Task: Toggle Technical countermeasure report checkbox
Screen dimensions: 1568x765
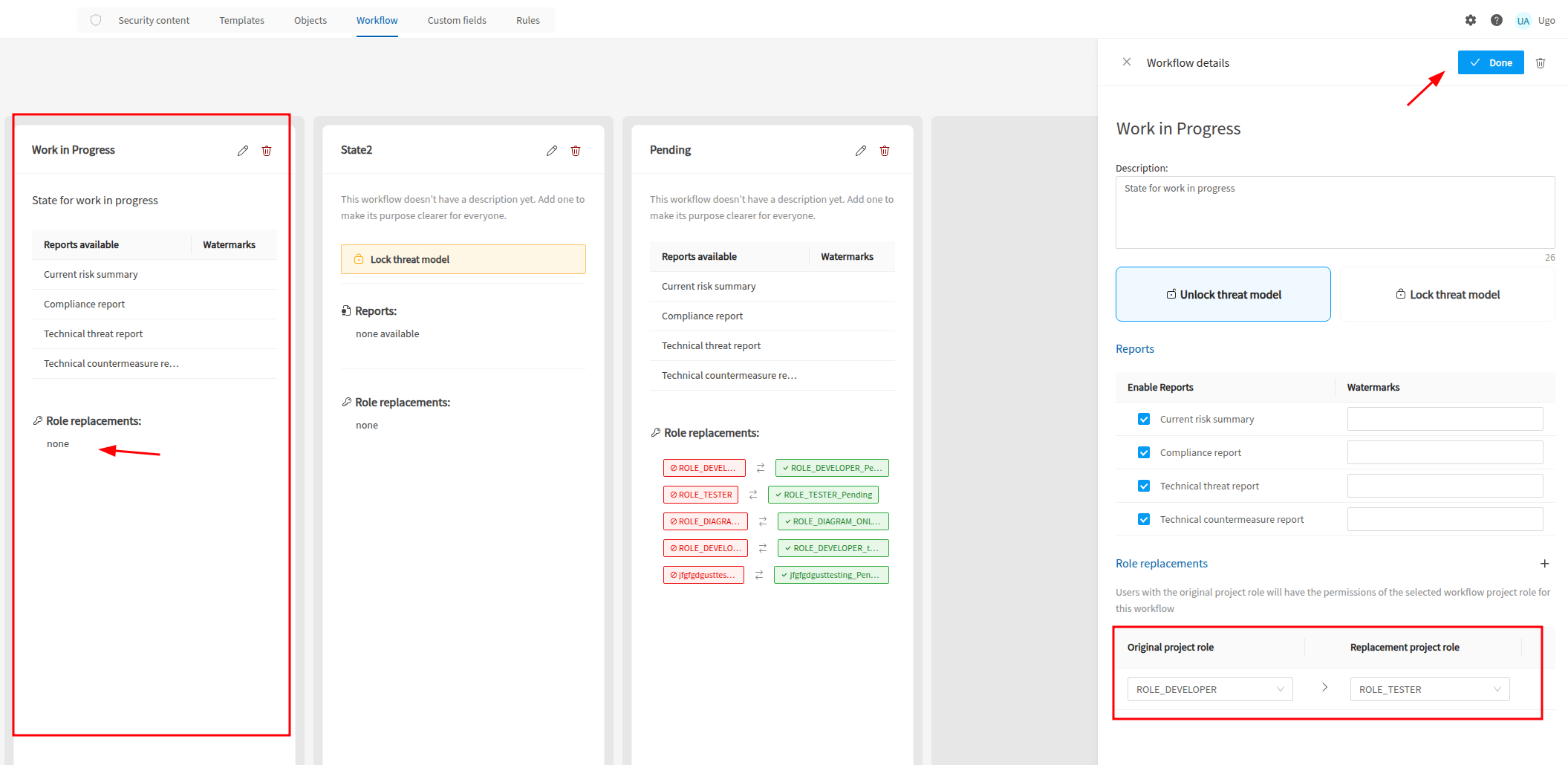Action: (1144, 519)
